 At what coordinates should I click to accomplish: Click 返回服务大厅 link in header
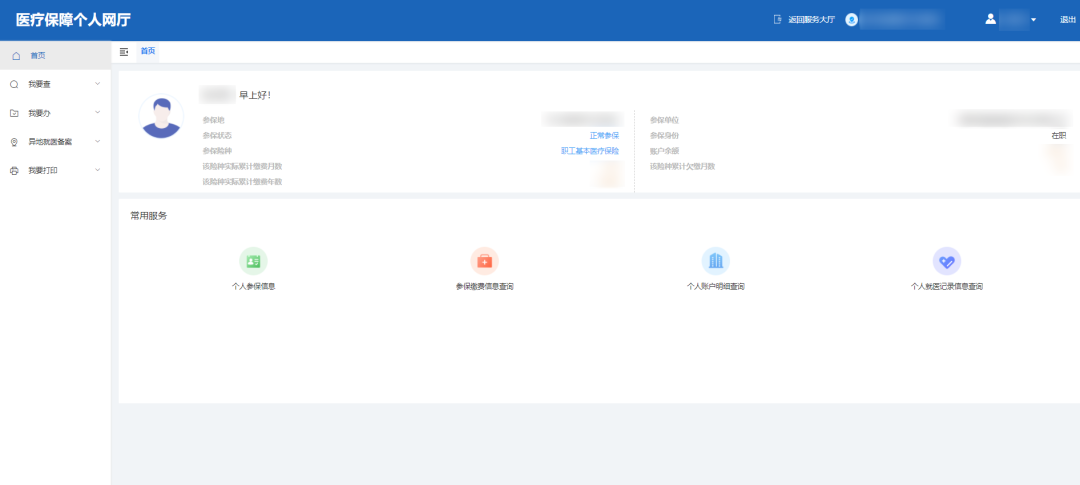(x=811, y=20)
